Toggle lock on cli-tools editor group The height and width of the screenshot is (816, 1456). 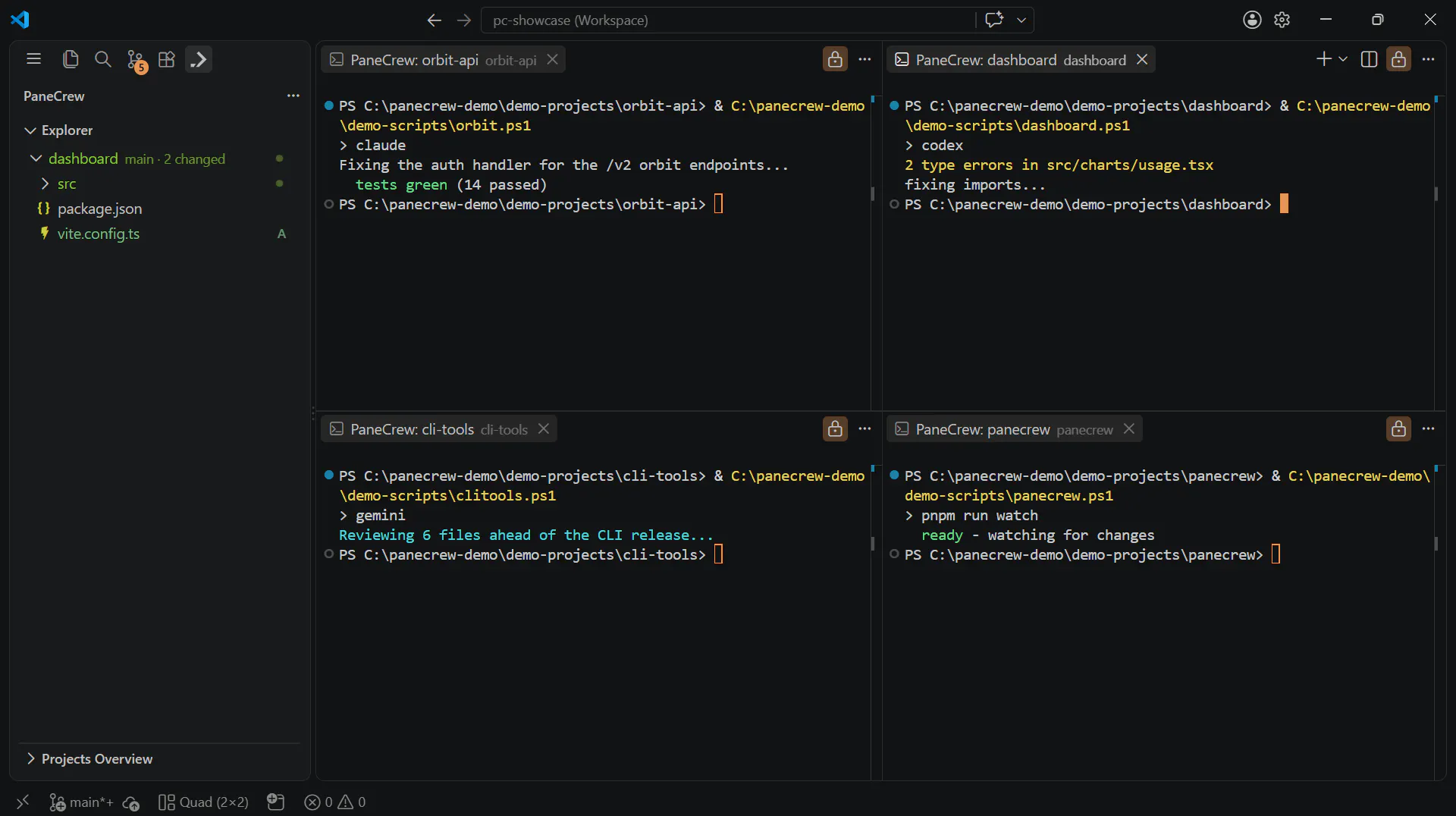835,428
